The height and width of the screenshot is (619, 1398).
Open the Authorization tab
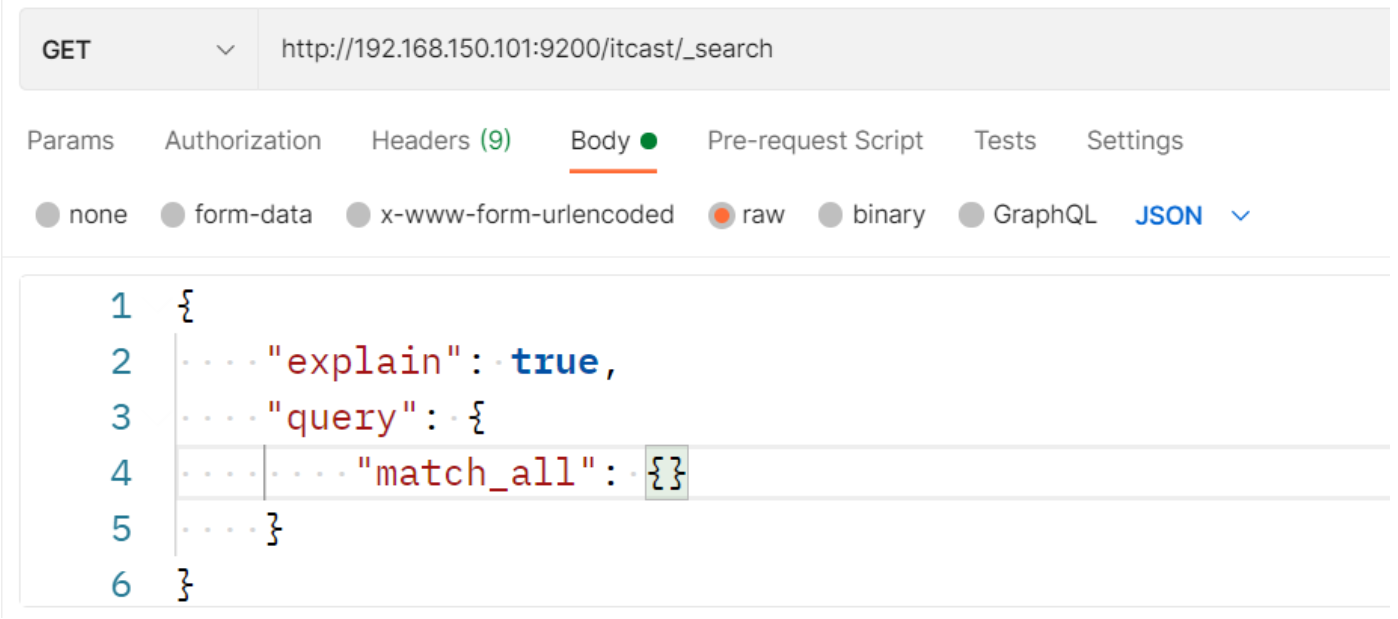coord(243,141)
